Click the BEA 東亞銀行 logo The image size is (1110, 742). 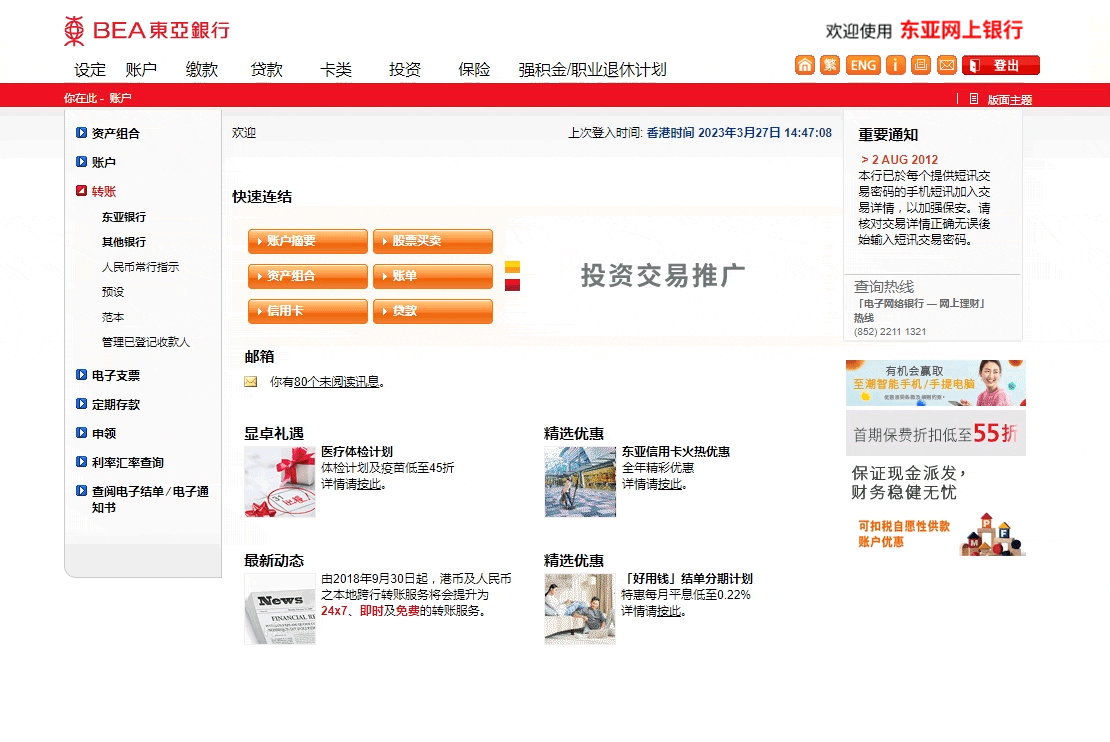[x=147, y=30]
